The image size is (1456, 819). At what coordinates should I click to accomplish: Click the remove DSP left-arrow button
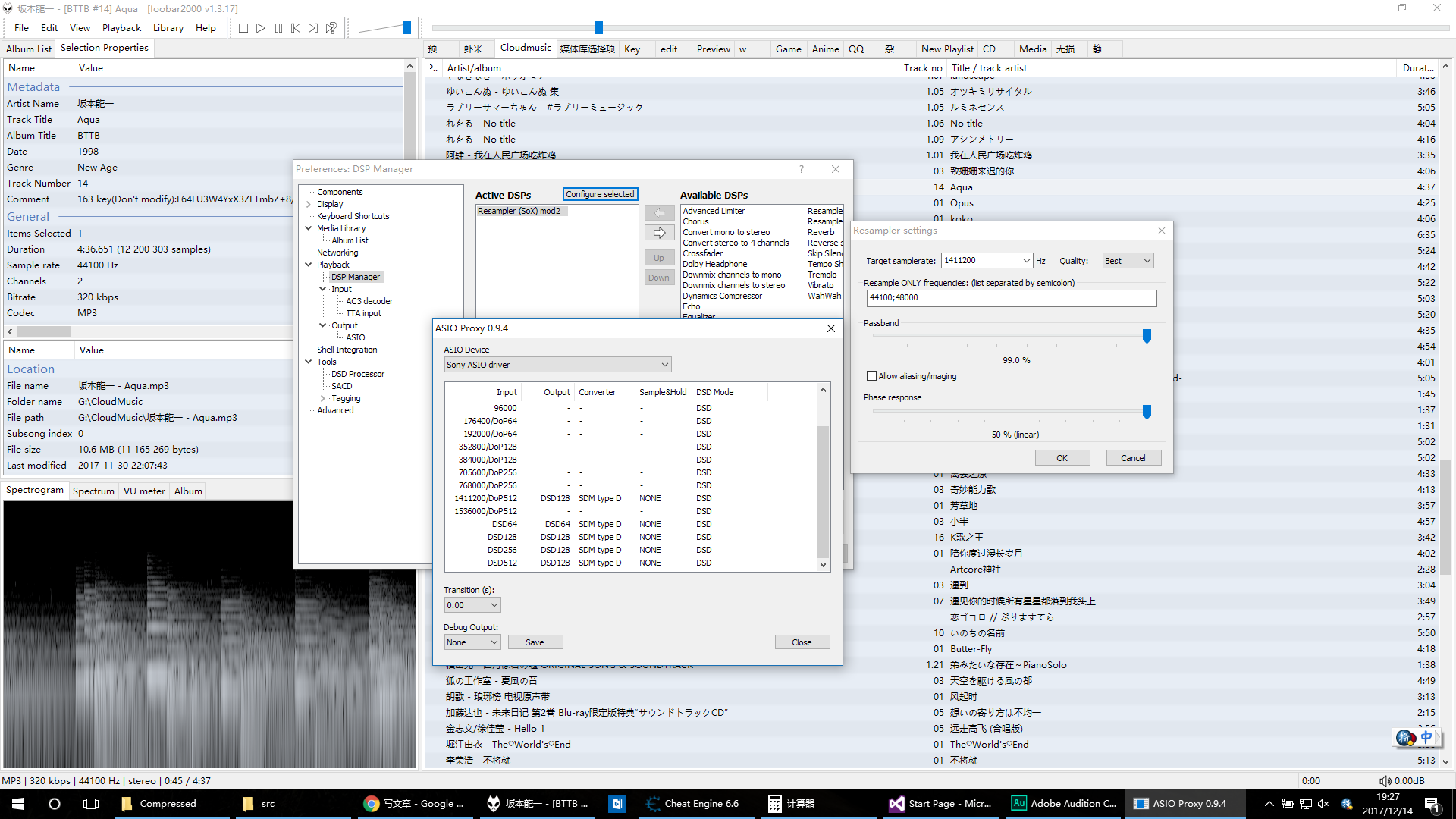[659, 213]
